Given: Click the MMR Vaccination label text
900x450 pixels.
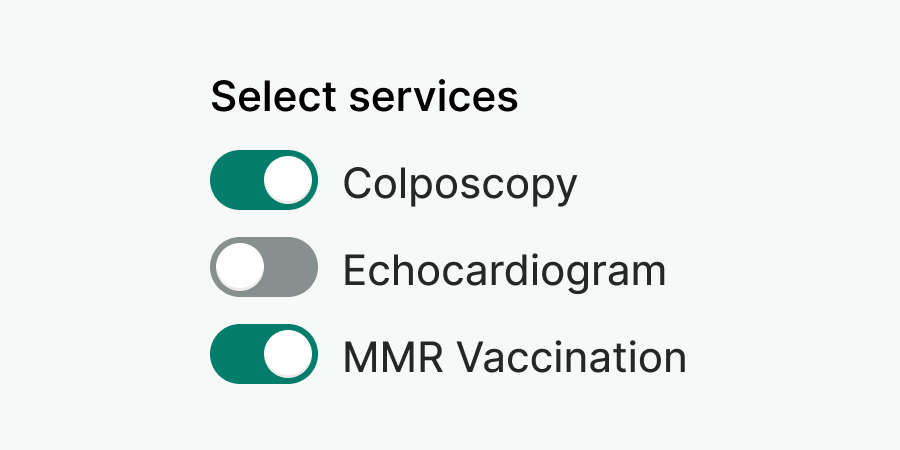Looking at the screenshot, I should [x=514, y=357].
